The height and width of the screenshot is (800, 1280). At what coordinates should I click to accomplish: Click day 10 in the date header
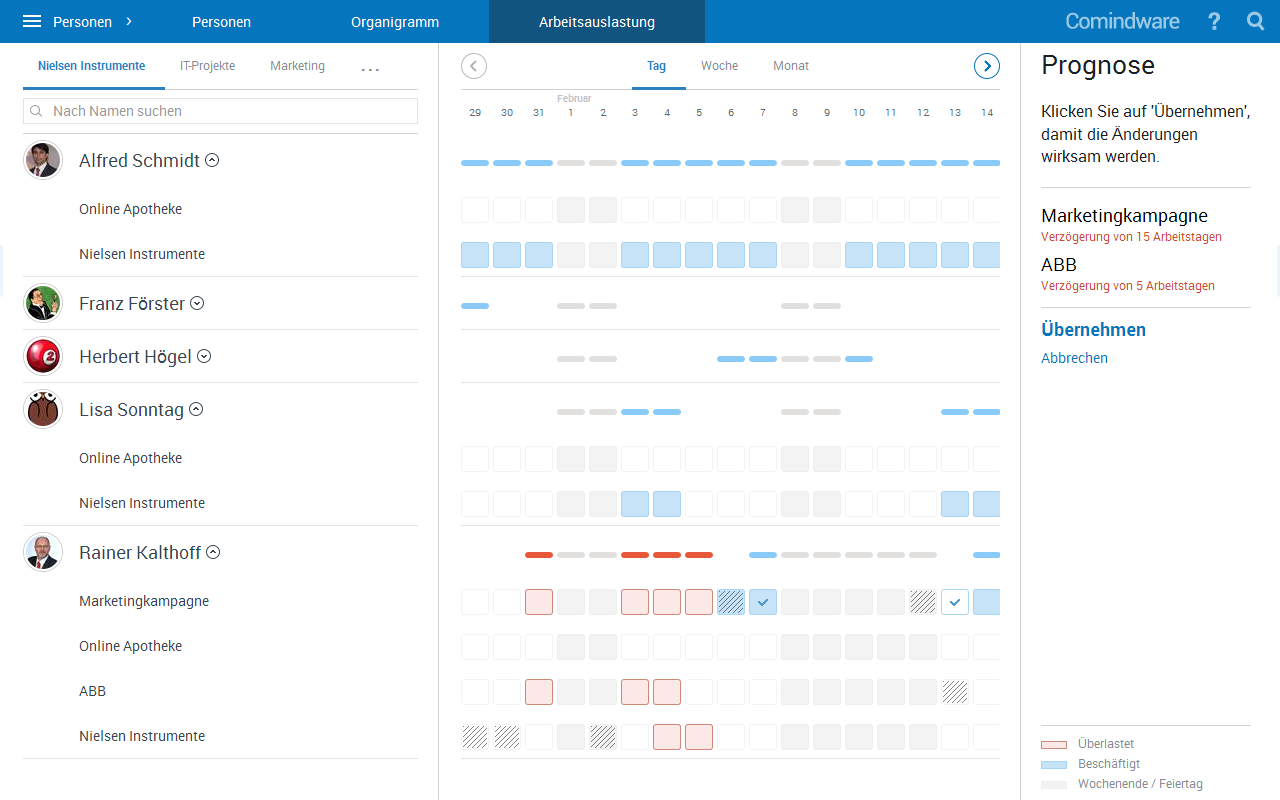pyautogui.click(x=859, y=113)
